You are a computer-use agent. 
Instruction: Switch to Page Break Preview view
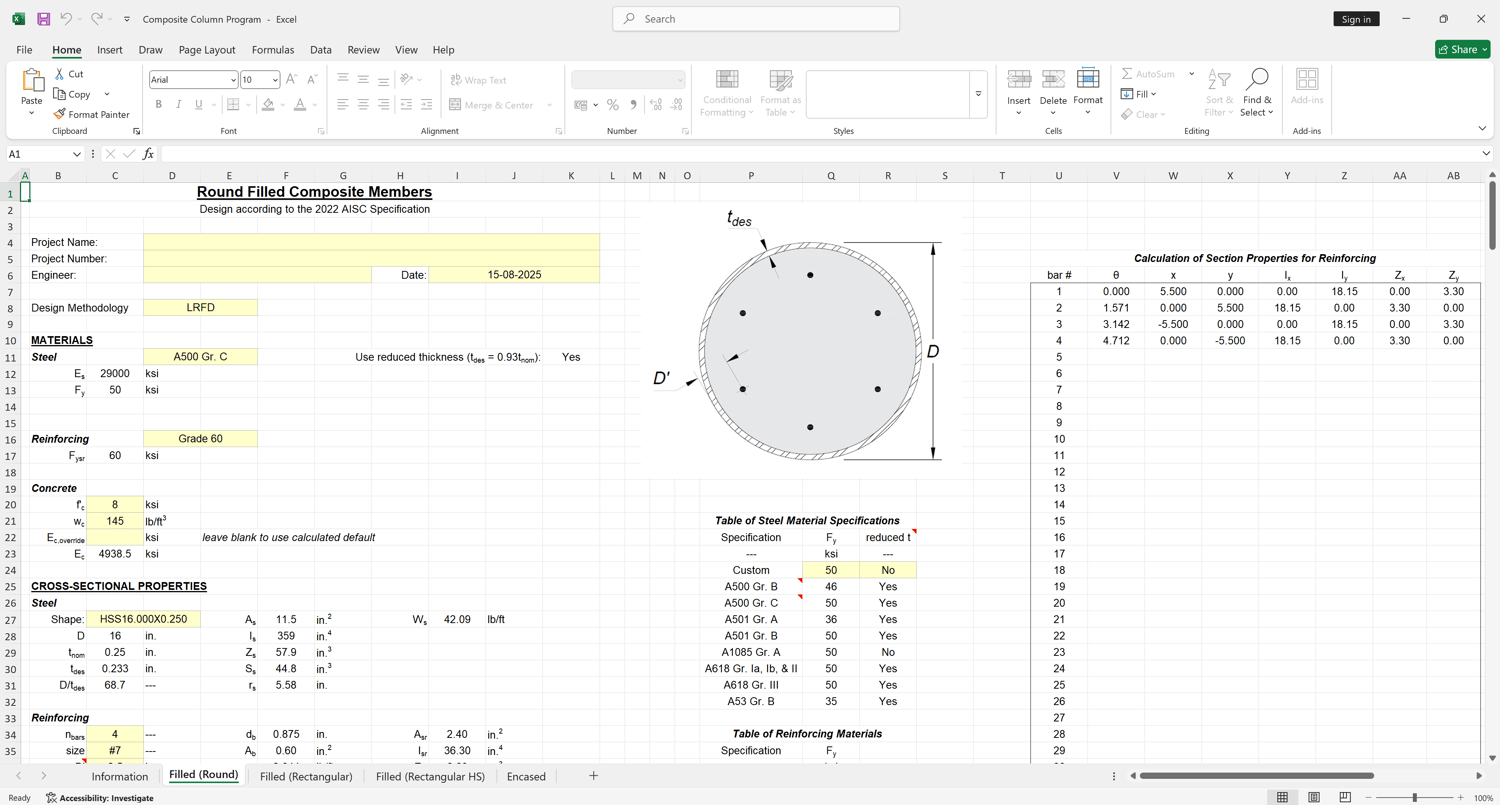(x=1345, y=797)
